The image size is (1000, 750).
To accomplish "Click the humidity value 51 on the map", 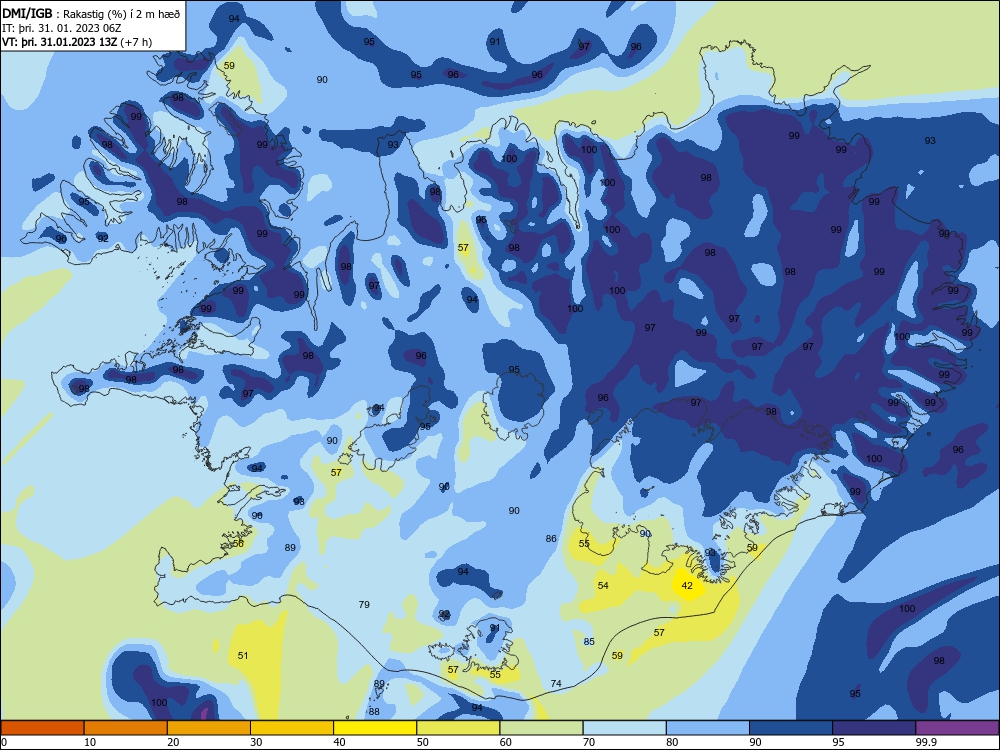I will 243,656.
